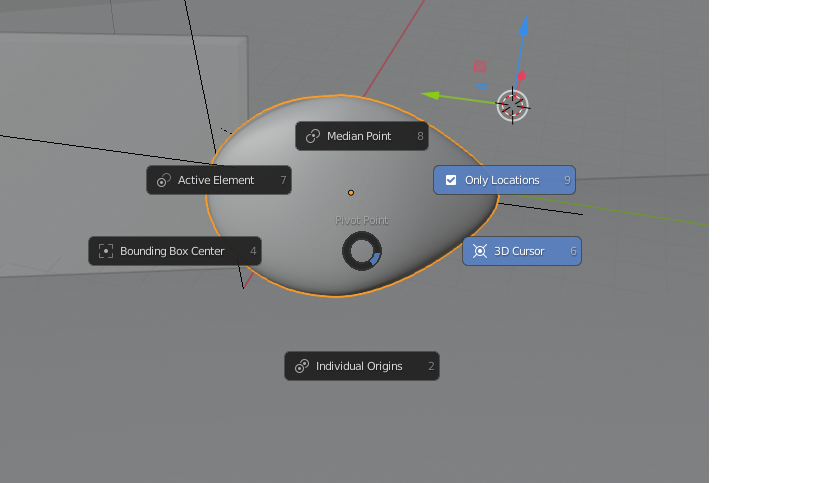This screenshot has width=819, height=483.
Task: Click the 3D Cursor crosshair icon in menu
Action: click(x=480, y=251)
